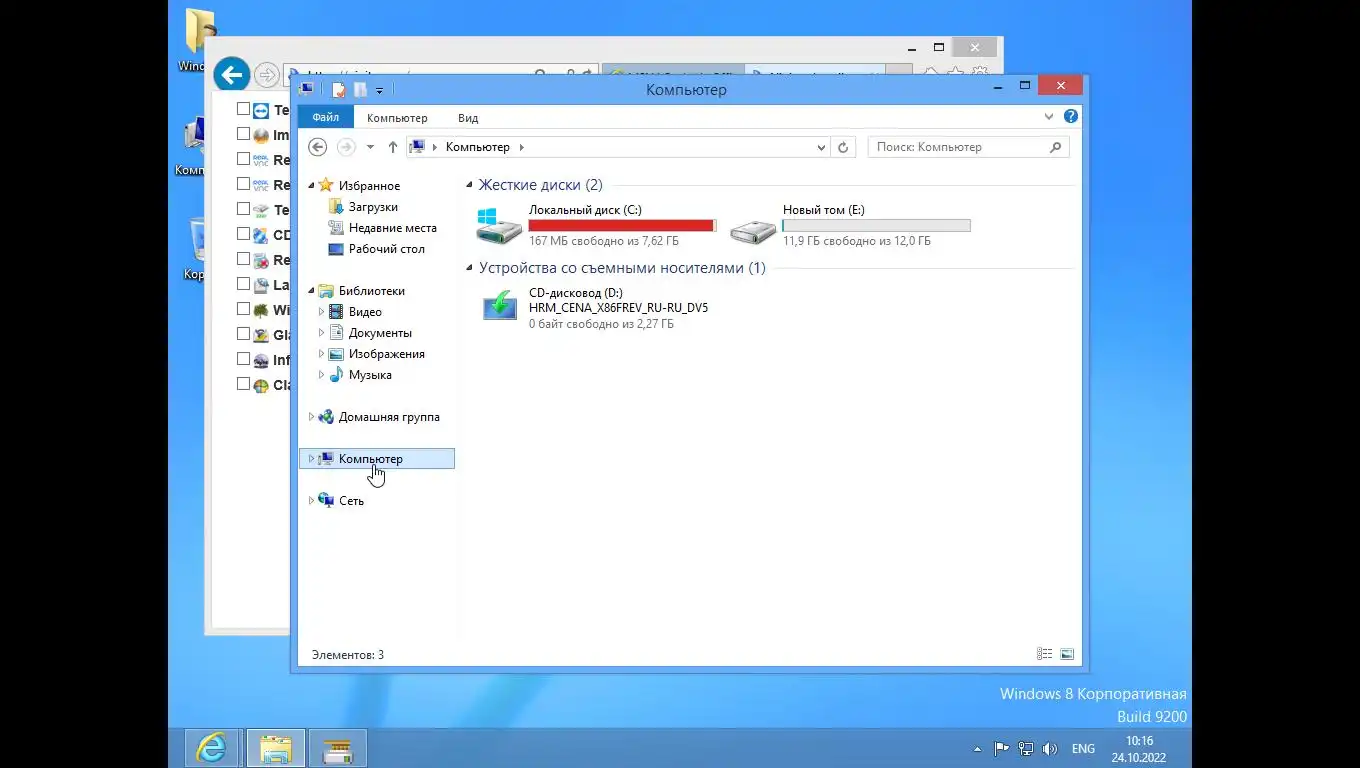The image size is (1360, 768).
Task: Check the box beside the TeamViewer-logo 'Te' entry
Action: [x=243, y=109]
